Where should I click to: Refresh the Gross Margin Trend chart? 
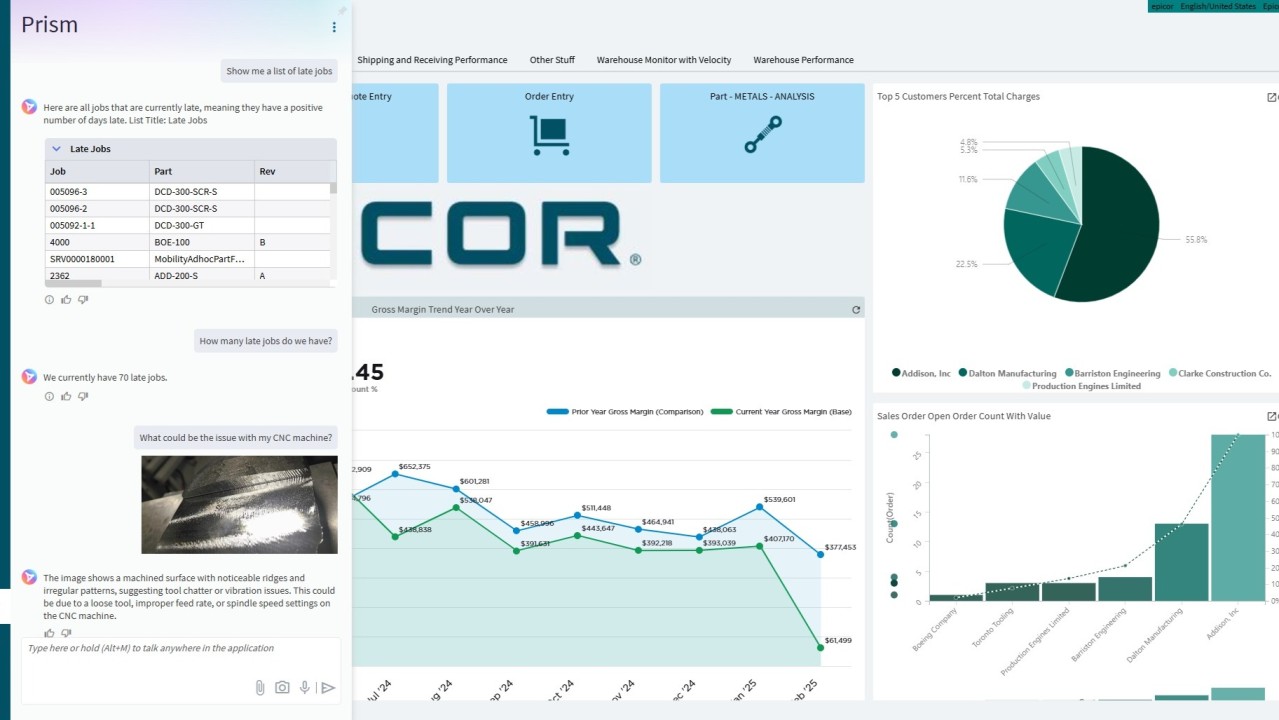(856, 310)
